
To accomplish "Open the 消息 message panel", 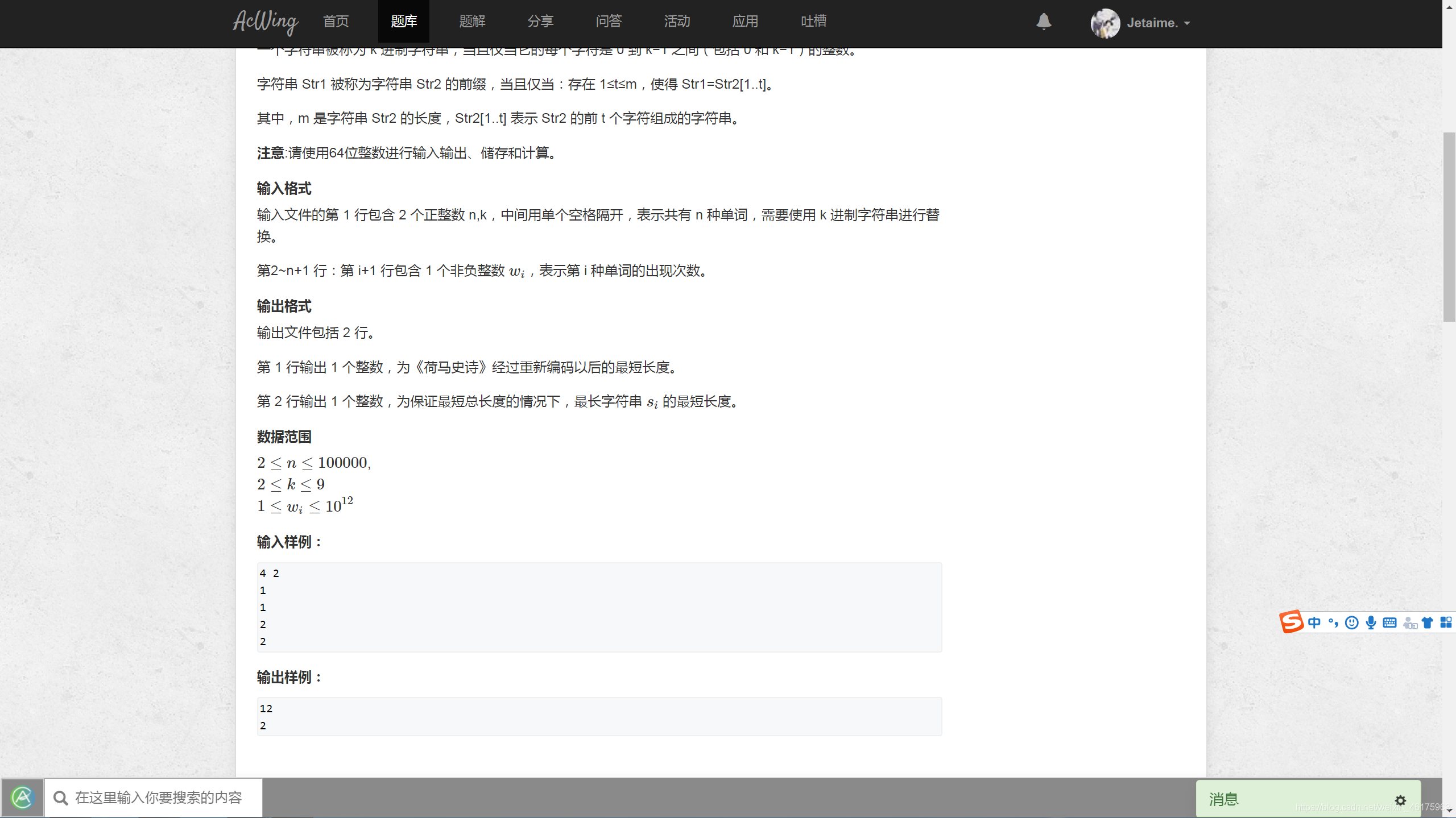I will pyautogui.click(x=1223, y=799).
